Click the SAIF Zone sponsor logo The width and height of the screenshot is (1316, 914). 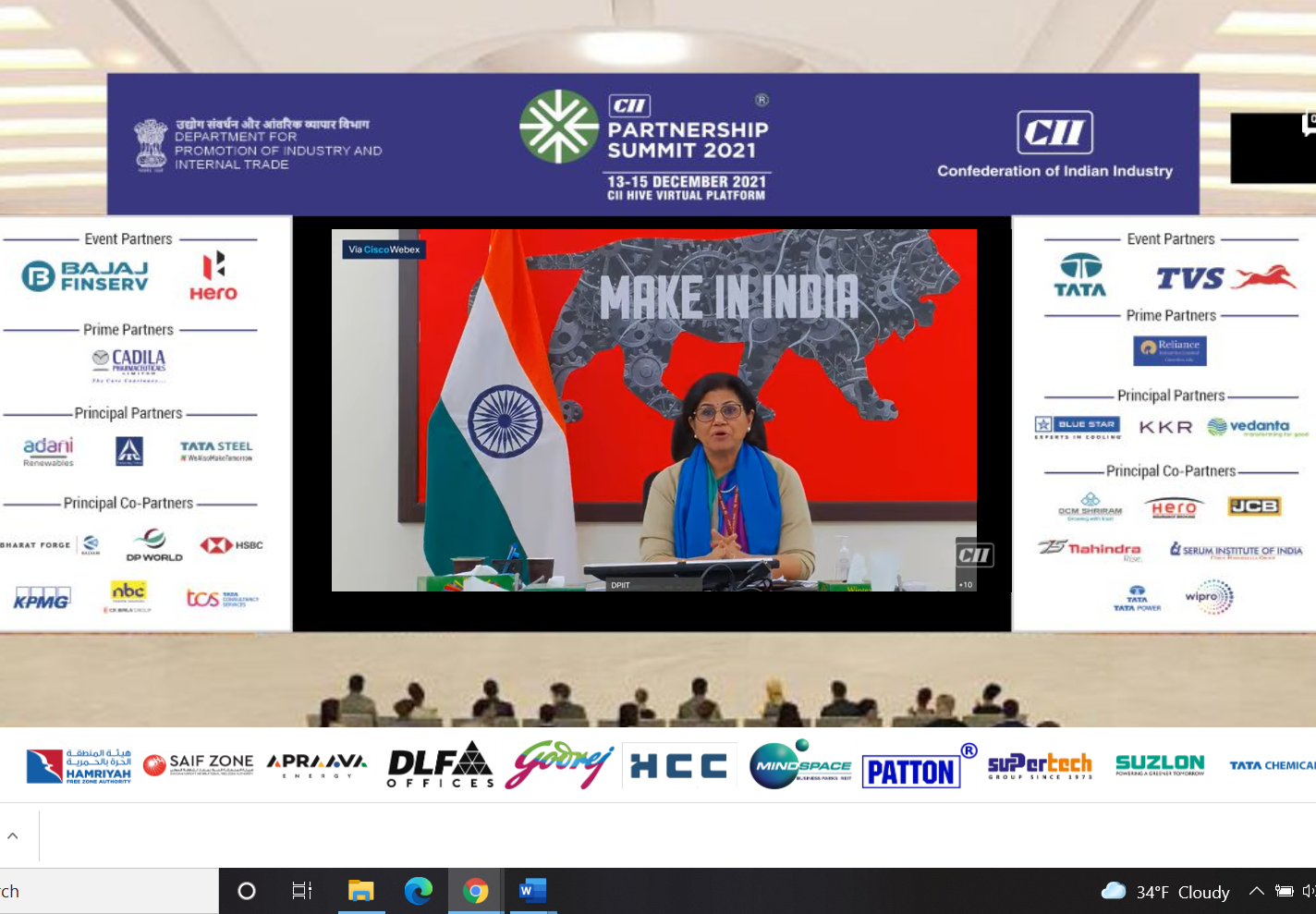pos(199,764)
